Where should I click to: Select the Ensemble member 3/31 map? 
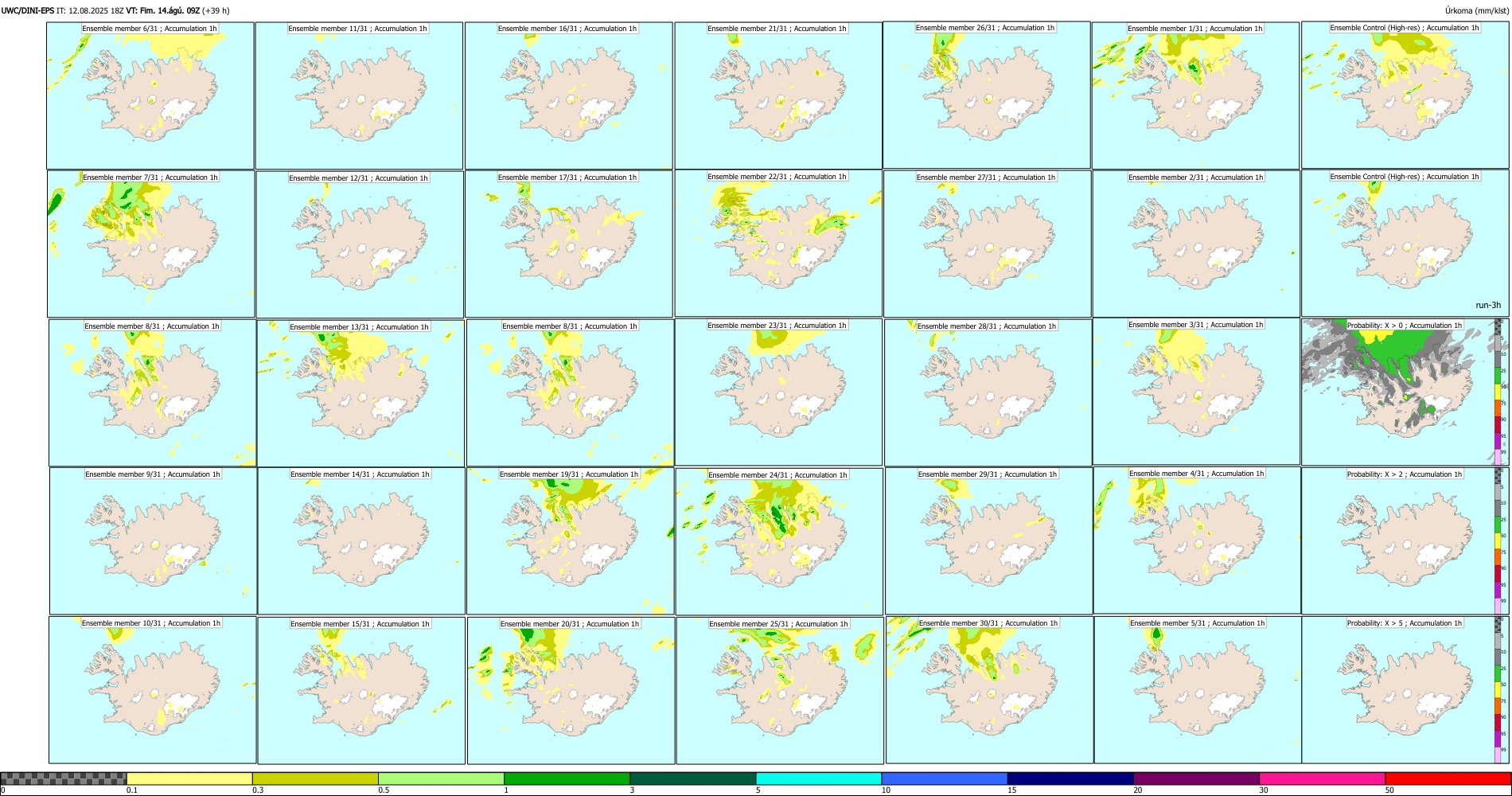[1197, 392]
